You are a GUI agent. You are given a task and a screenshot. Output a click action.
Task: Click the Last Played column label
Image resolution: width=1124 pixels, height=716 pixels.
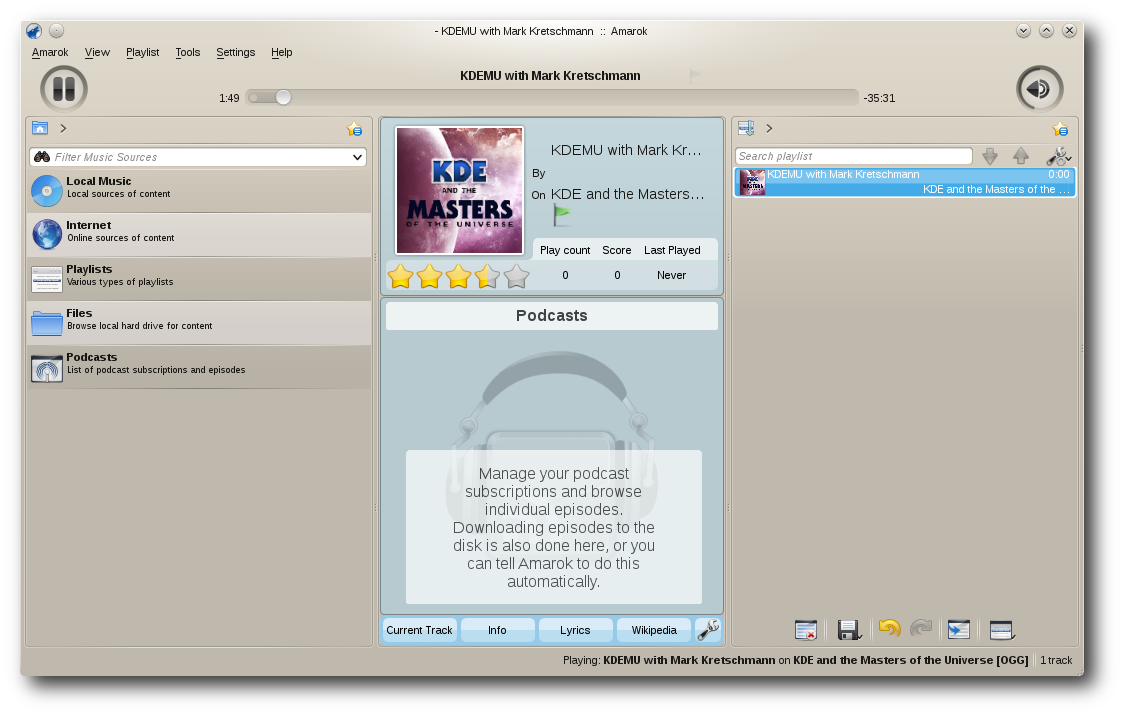pos(672,250)
